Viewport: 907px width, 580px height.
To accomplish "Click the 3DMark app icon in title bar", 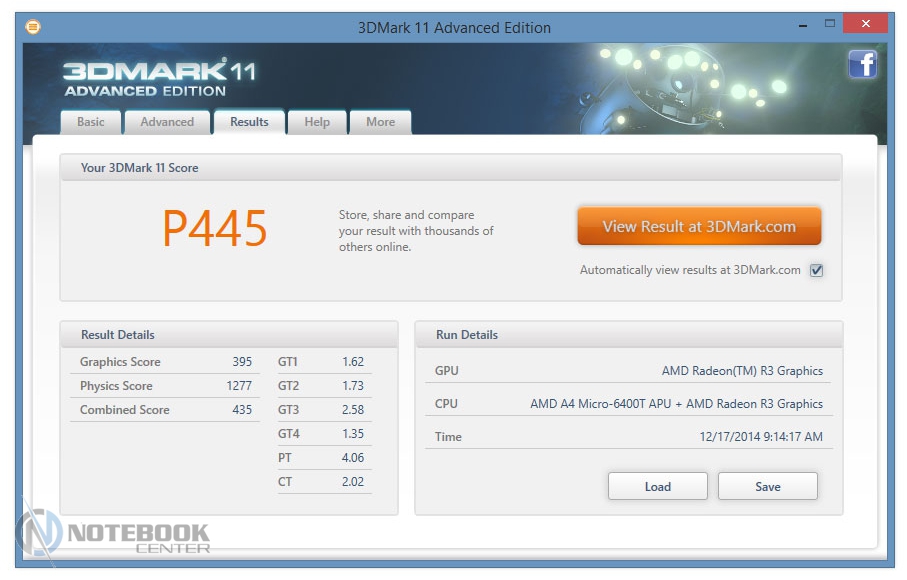I will (x=32, y=27).
